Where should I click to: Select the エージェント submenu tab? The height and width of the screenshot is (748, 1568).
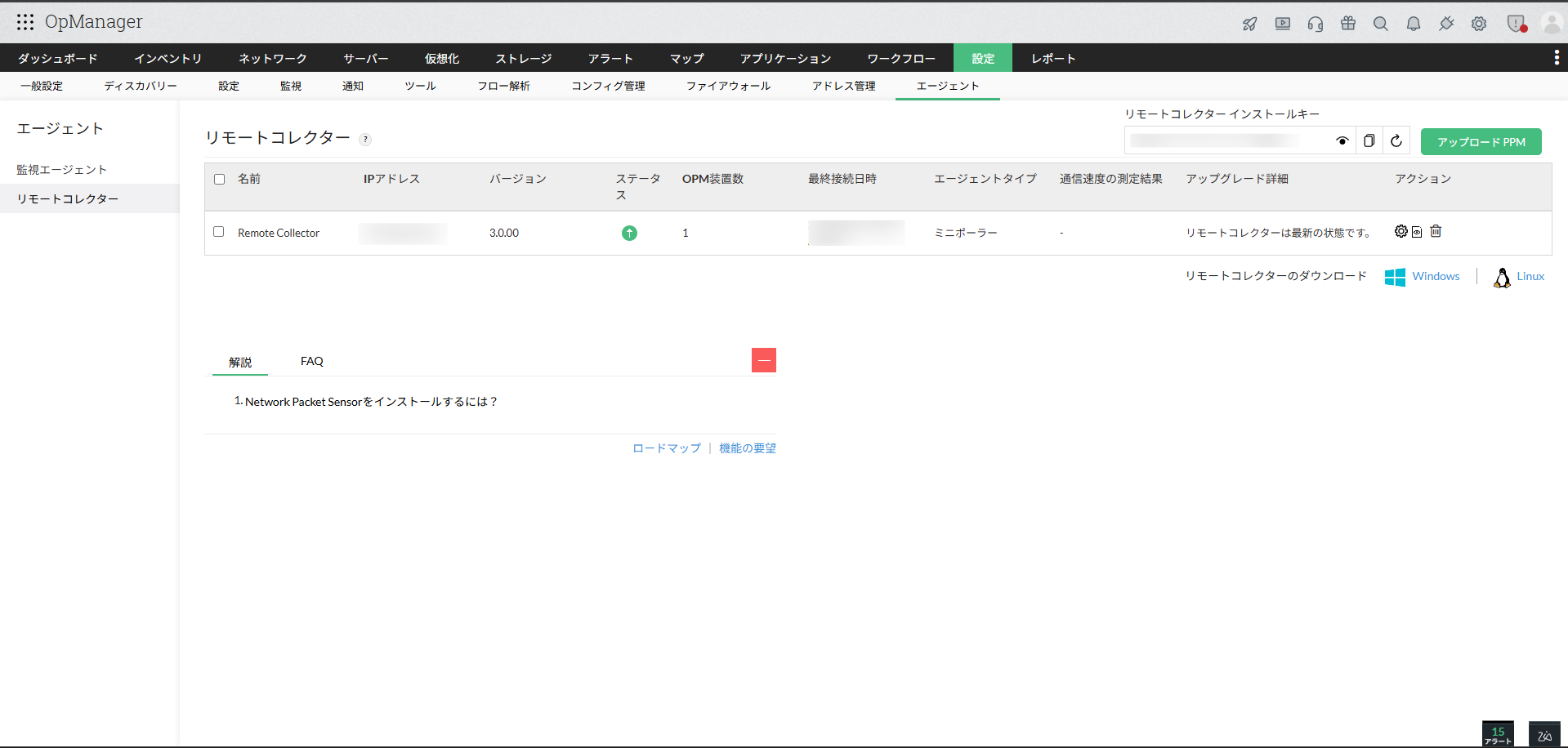tap(948, 86)
